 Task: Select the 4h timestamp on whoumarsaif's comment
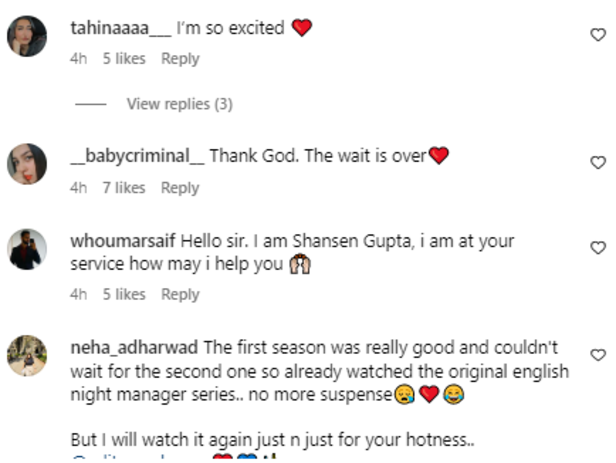[x=79, y=295]
